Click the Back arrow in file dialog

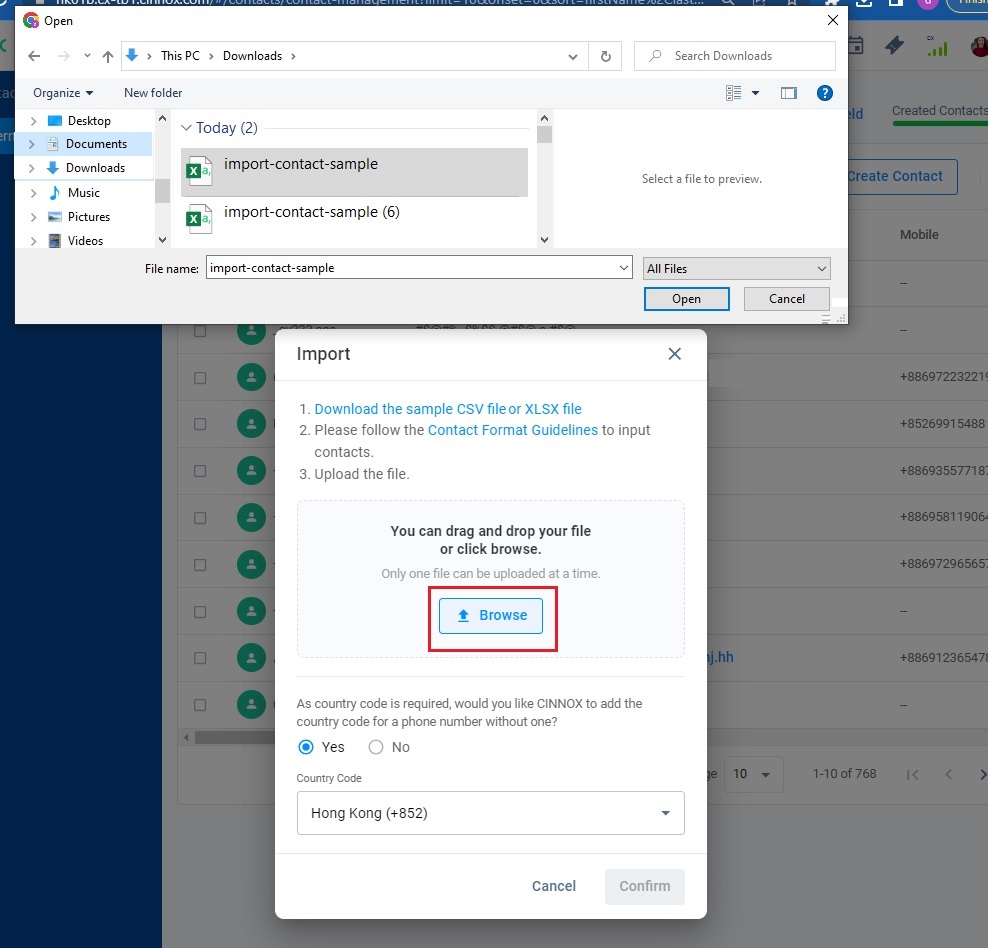click(x=35, y=57)
